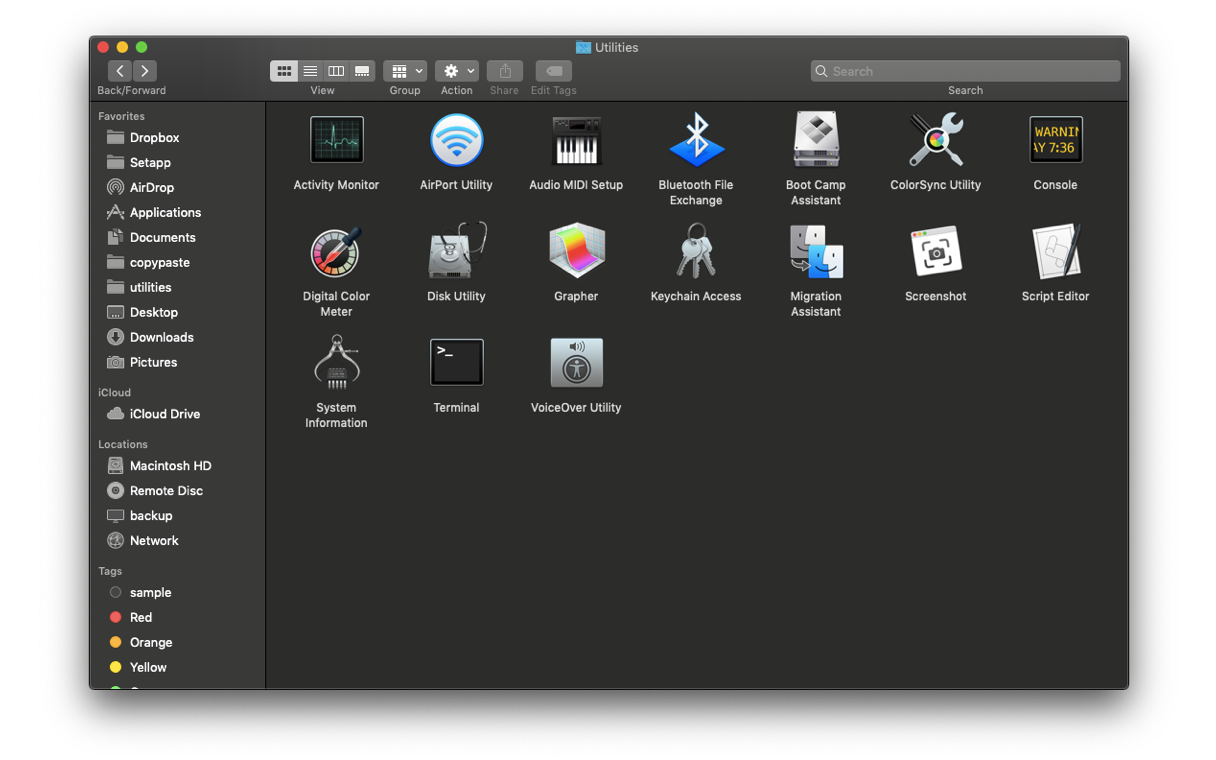Zoom the Utilities window to full screen

(142, 47)
